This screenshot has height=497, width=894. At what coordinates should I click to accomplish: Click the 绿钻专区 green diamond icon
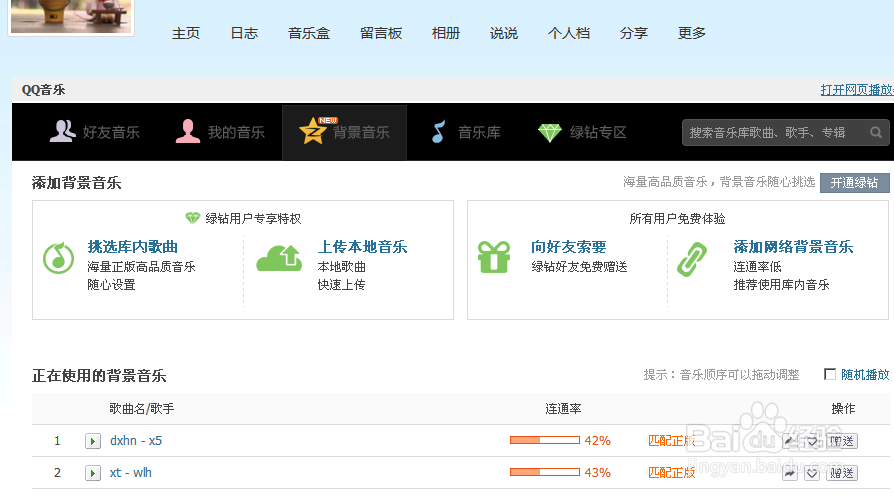[x=550, y=133]
